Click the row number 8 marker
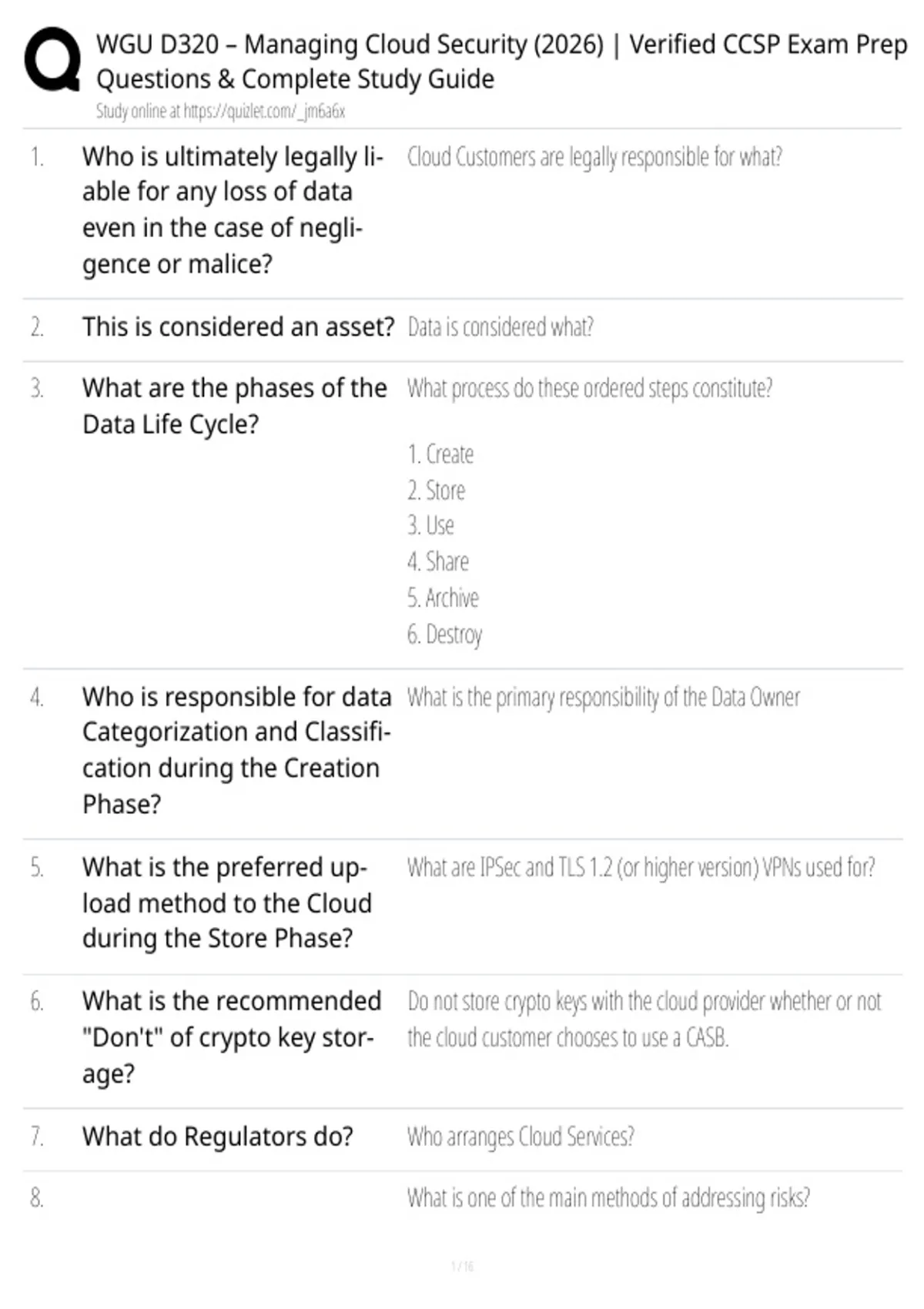Screen dimensions: 924x1309 click(x=37, y=1198)
